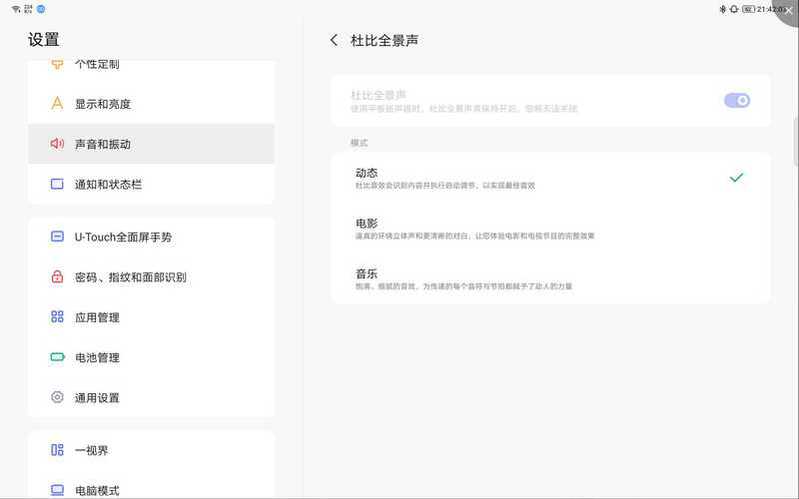Click the battery indicator in status bar
The width and height of the screenshot is (799, 499).
click(748, 9)
